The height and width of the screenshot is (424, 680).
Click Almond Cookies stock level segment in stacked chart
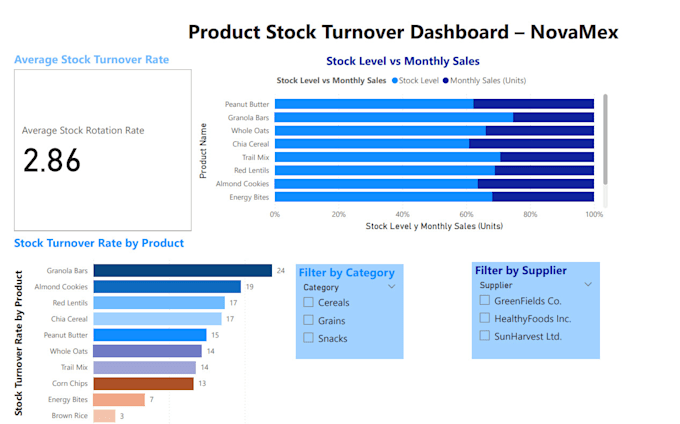pos(376,184)
